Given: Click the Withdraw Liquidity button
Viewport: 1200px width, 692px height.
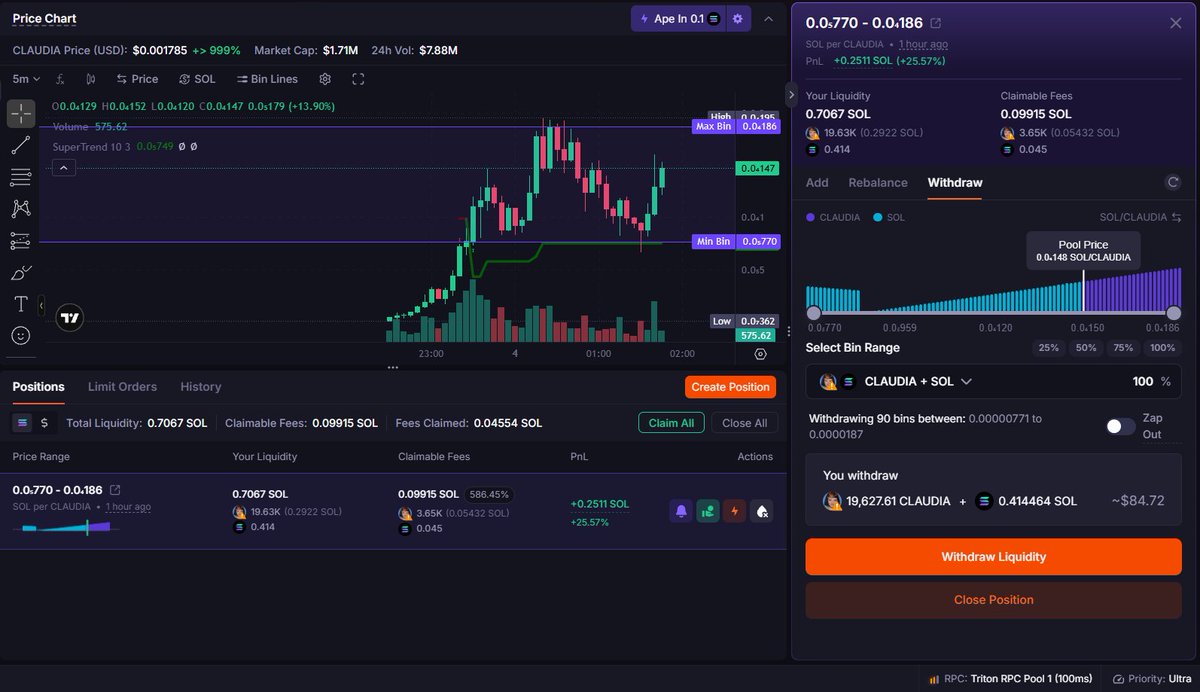Looking at the screenshot, I should (x=993, y=557).
